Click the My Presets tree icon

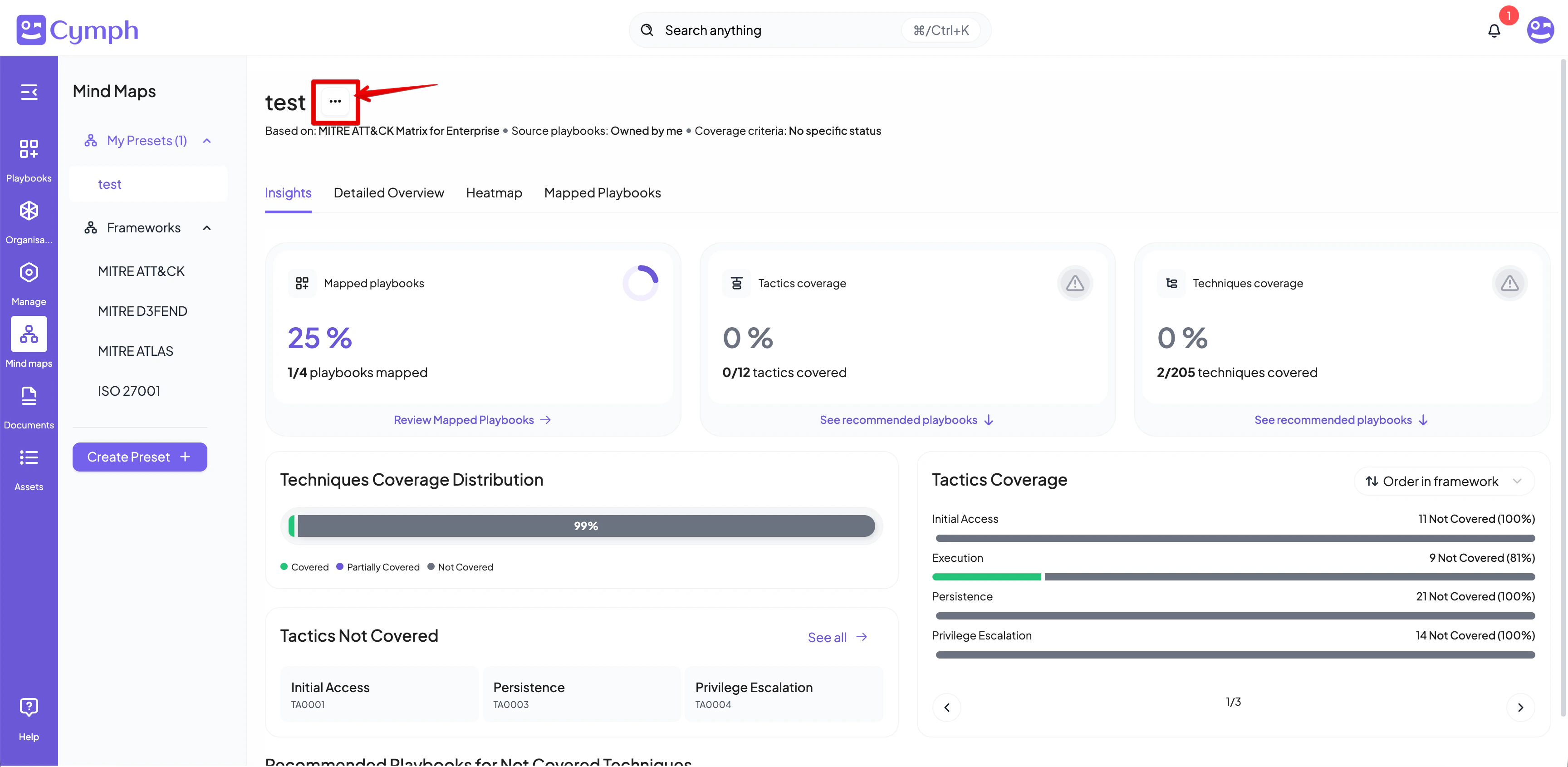point(91,141)
